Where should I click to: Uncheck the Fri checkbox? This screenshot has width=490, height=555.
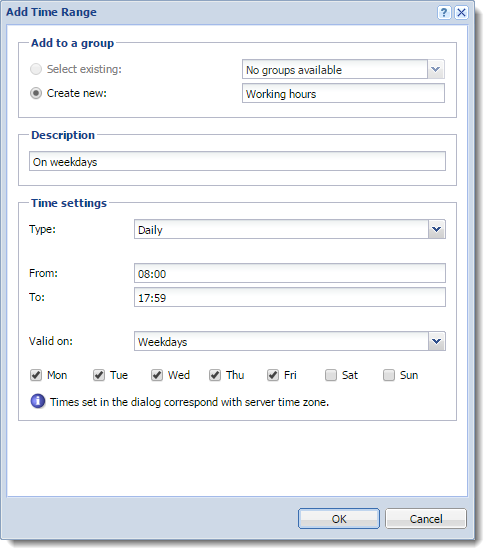(x=273, y=375)
